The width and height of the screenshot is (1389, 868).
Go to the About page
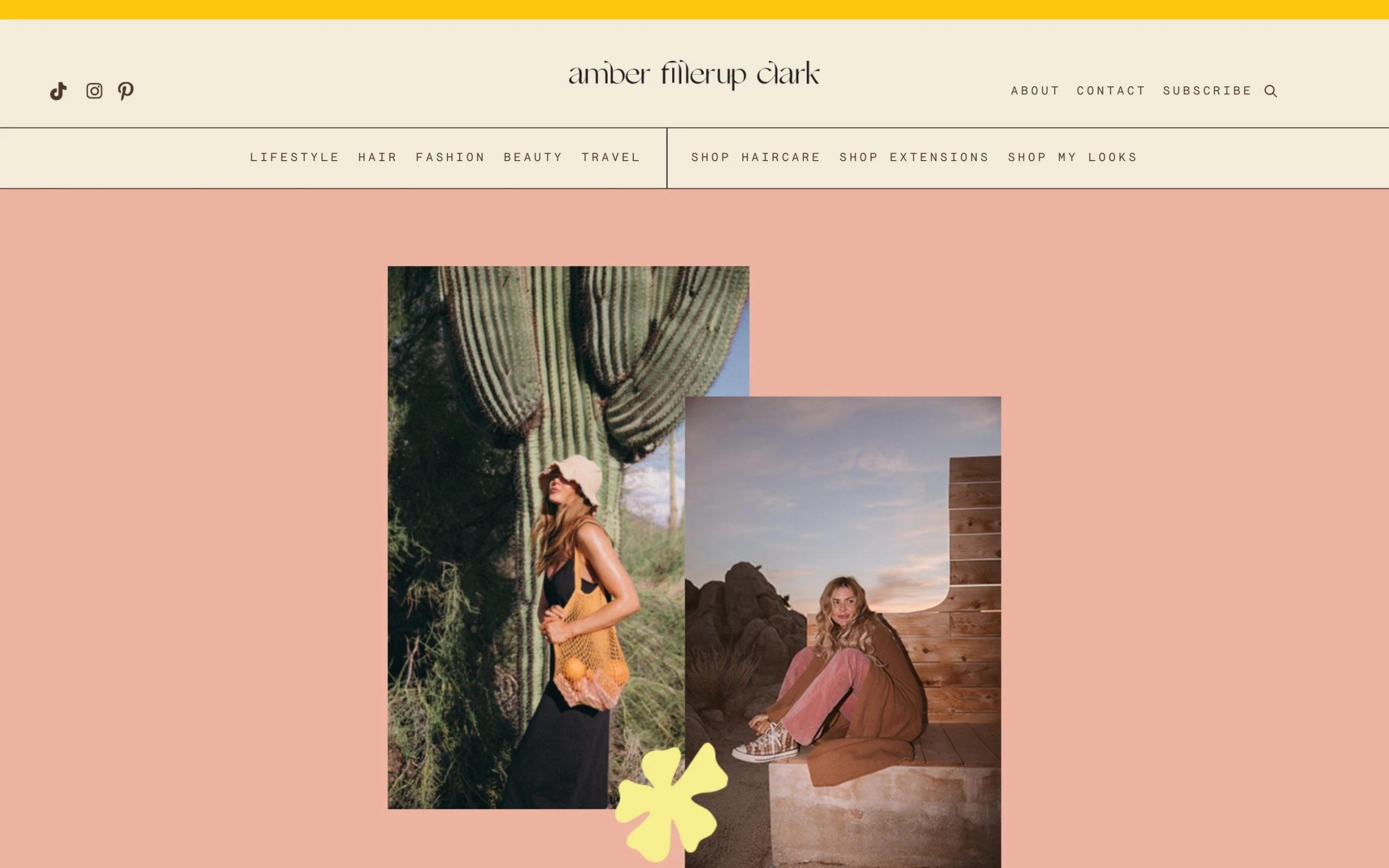coord(1035,91)
